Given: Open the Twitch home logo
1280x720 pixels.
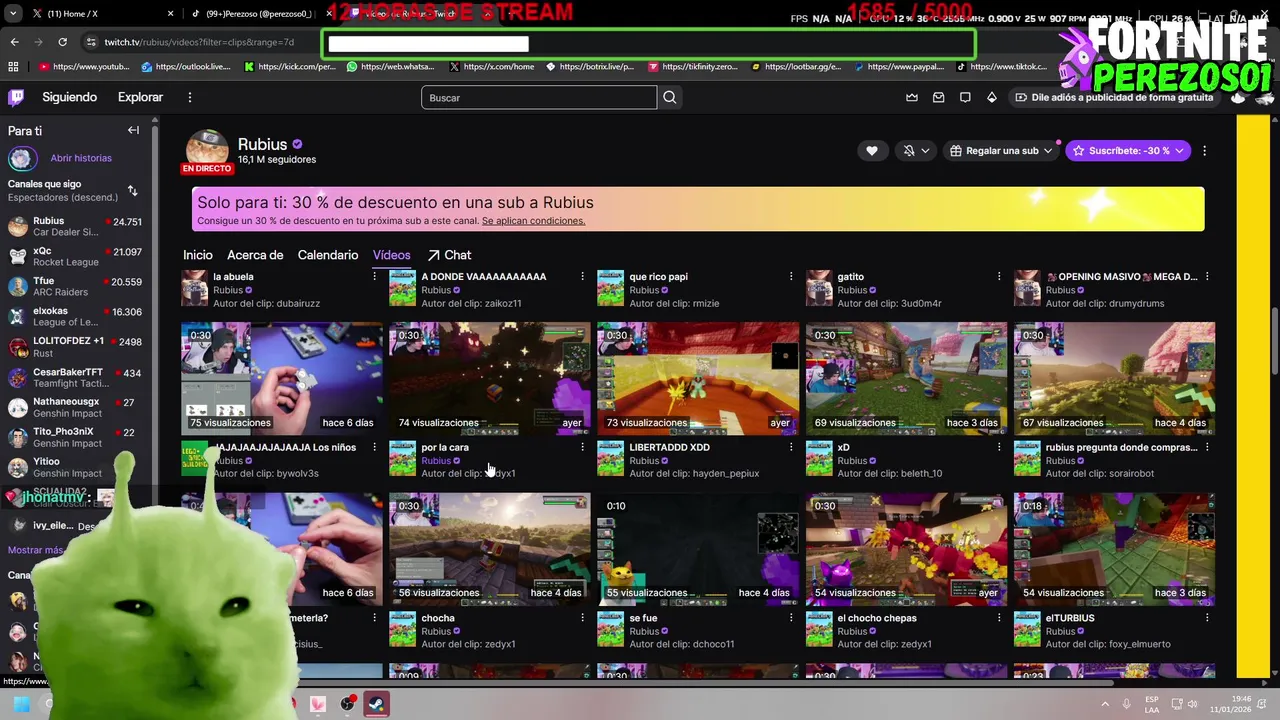Looking at the screenshot, I should pyautogui.click(x=16, y=97).
